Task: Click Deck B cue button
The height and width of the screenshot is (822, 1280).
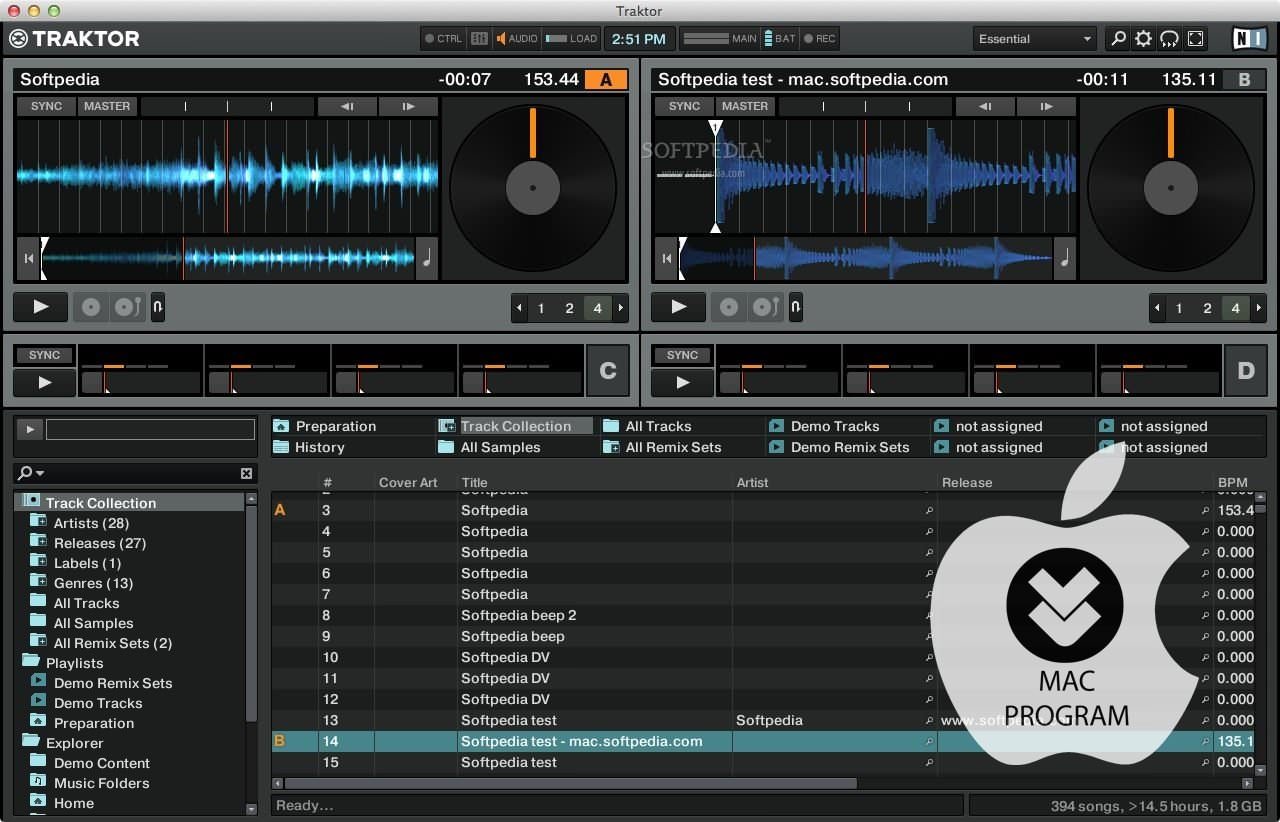Action: (x=729, y=307)
